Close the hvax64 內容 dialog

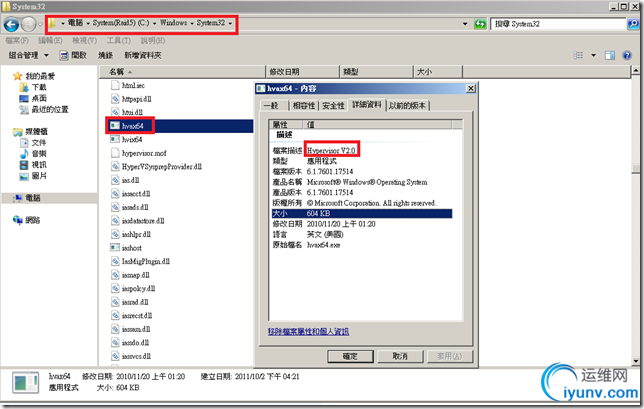tap(471, 88)
